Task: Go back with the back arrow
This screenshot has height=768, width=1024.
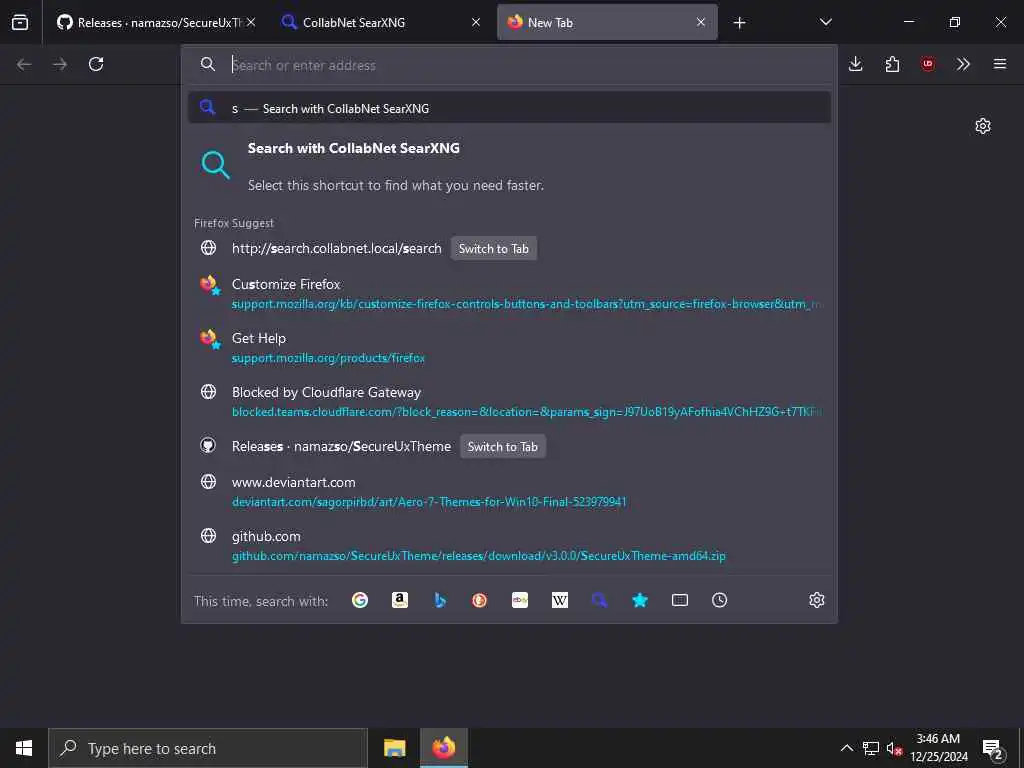Action: point(24,64)
